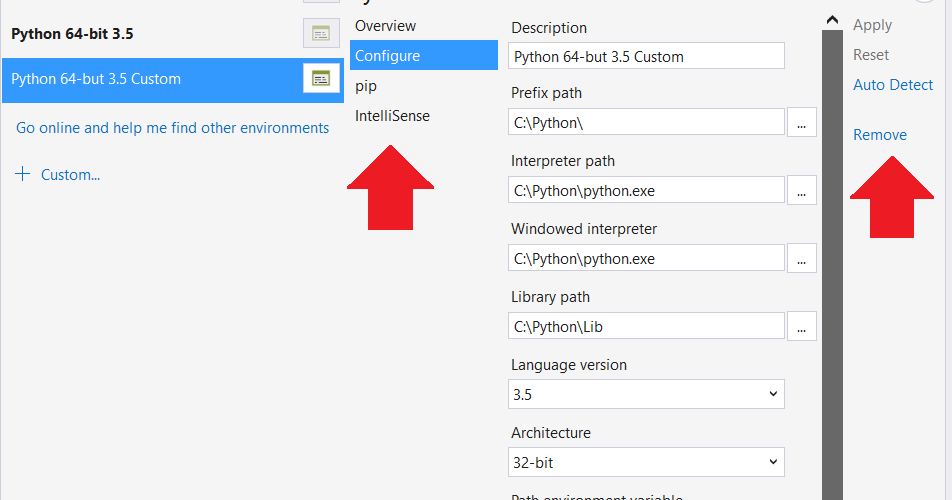Browse for Interpreter path with ellipsis button
Image resolution: width=952 pixels, height=500 pixels.
tap(801, 191)
